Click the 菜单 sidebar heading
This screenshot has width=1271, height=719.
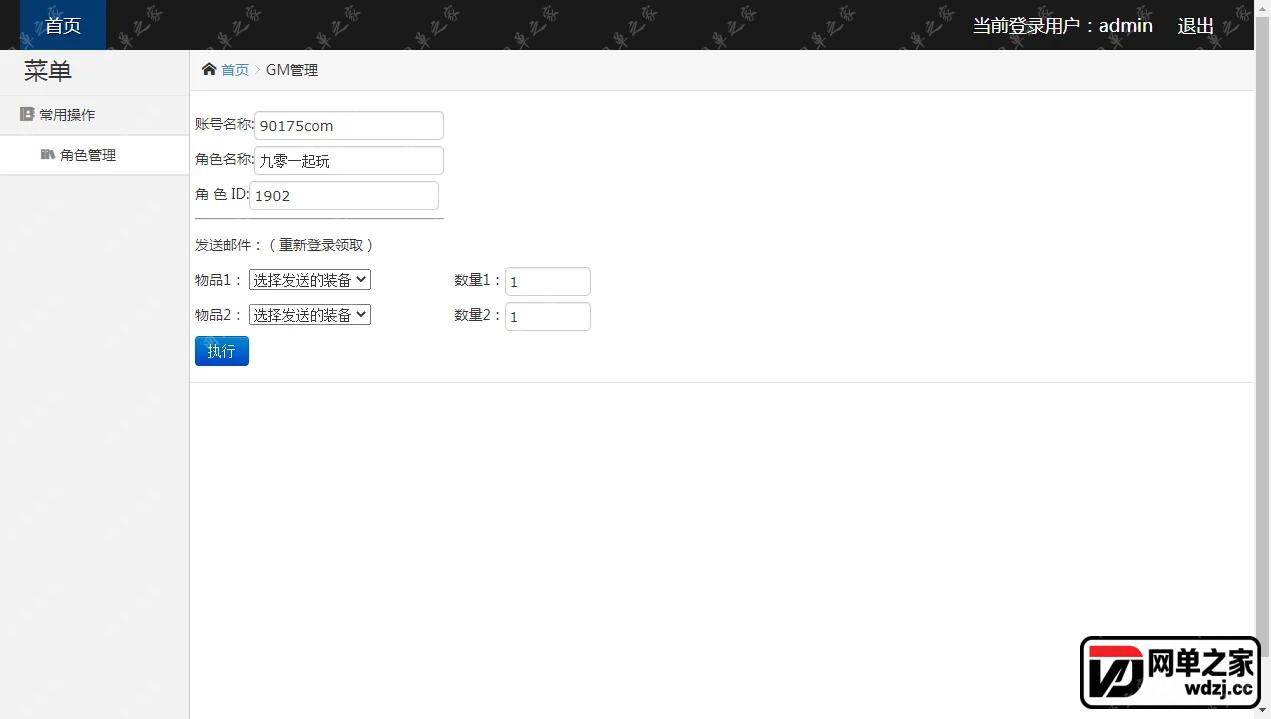point(48,71)
